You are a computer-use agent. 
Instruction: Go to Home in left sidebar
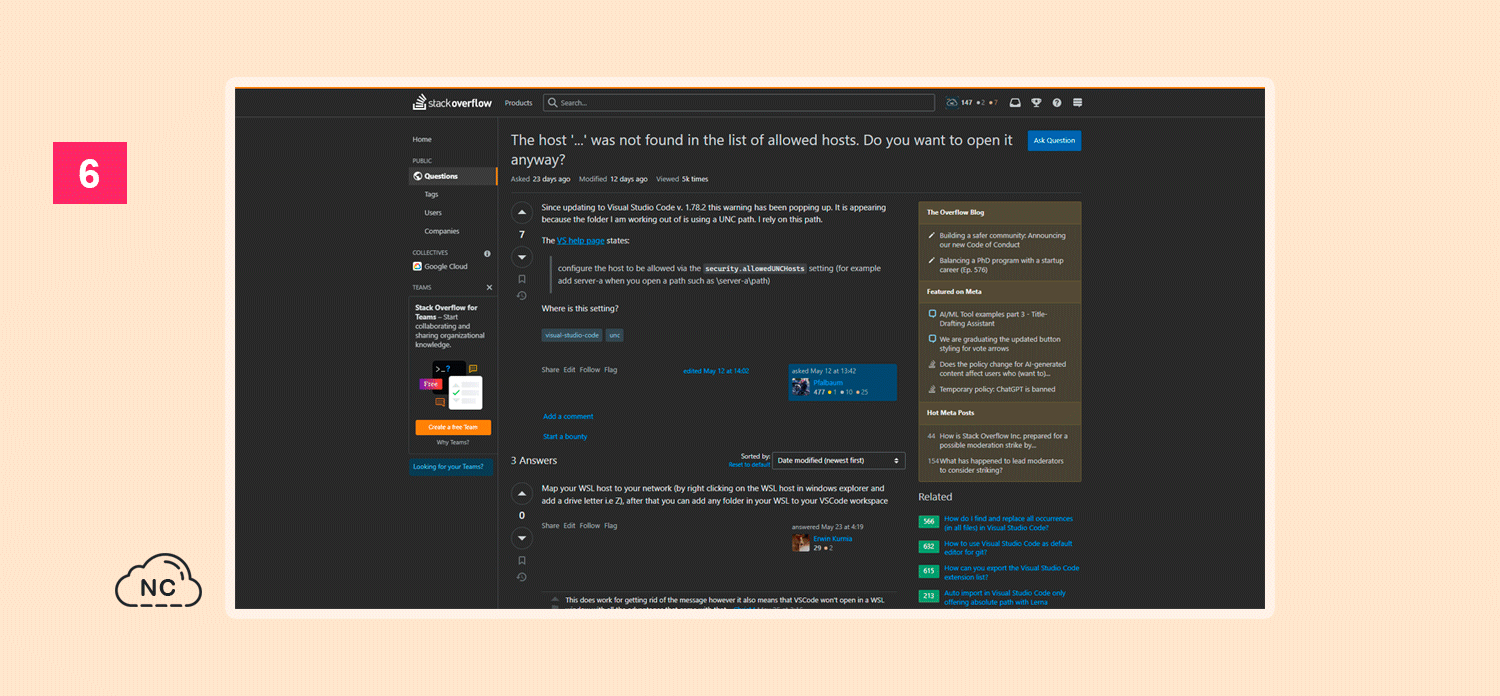point(422,139)
